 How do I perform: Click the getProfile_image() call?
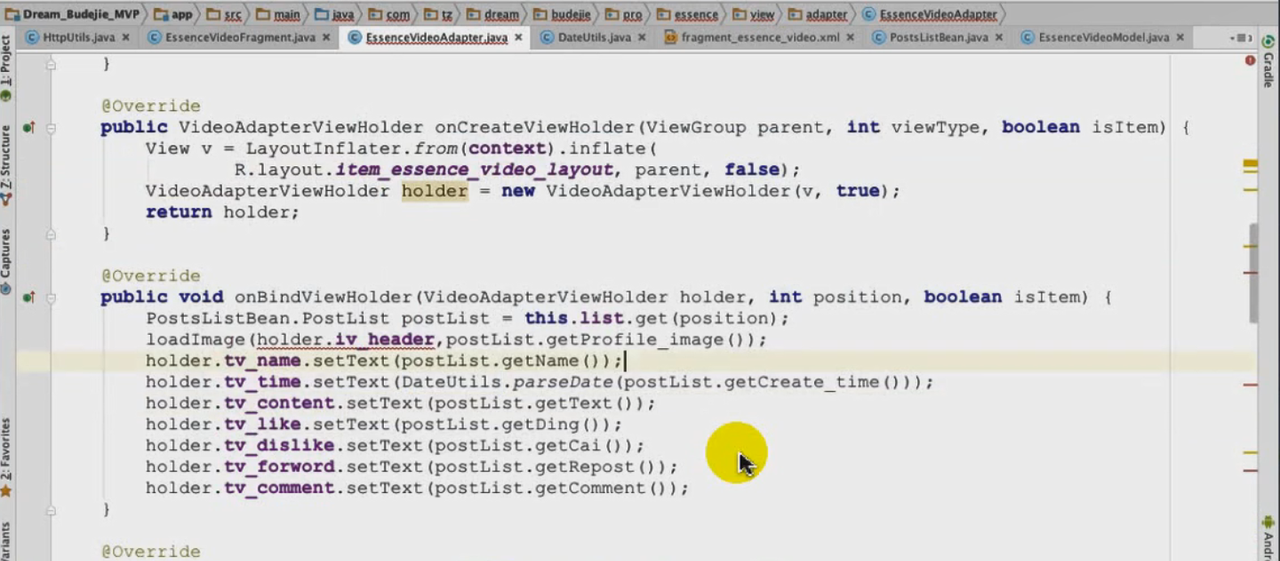(x=651, y=340)
